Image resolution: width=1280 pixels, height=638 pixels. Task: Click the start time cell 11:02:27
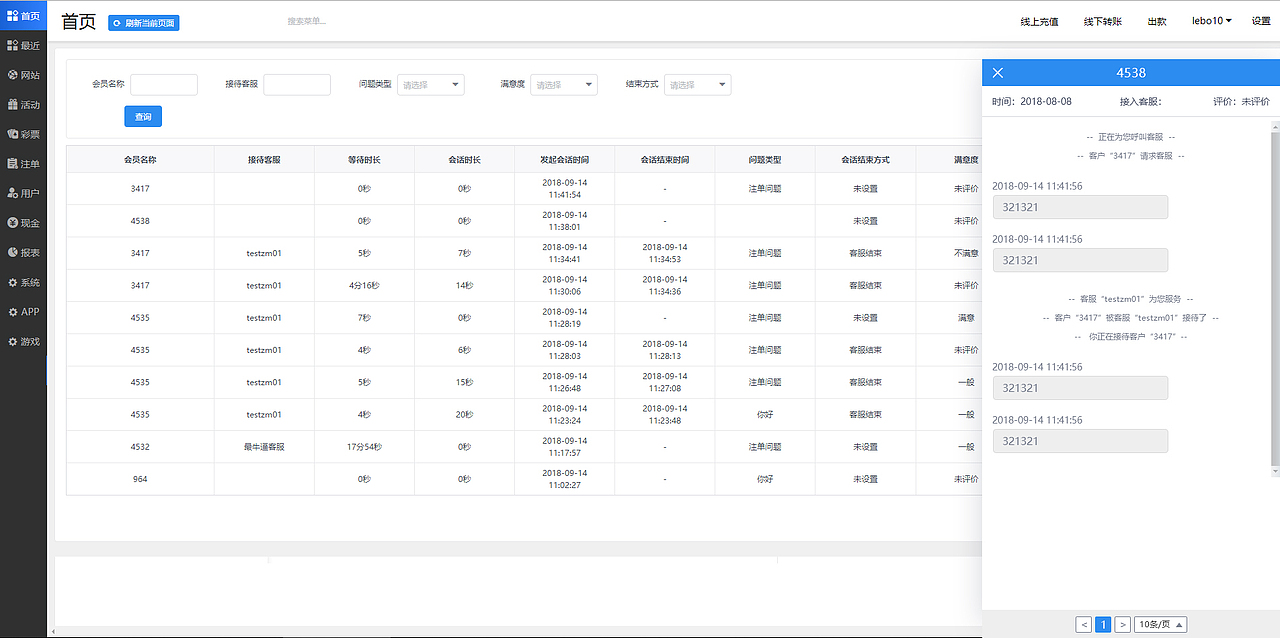(564, 479)
